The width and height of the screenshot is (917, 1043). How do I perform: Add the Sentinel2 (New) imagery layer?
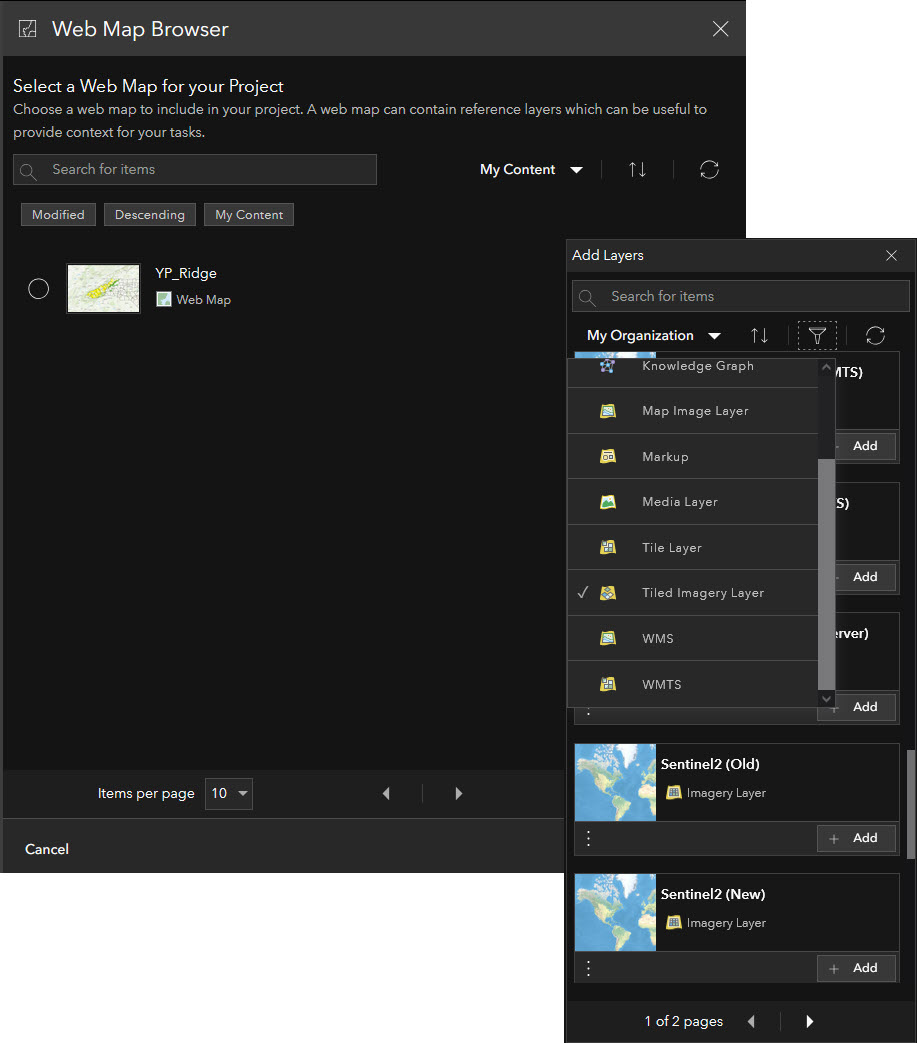coord(856,968)
